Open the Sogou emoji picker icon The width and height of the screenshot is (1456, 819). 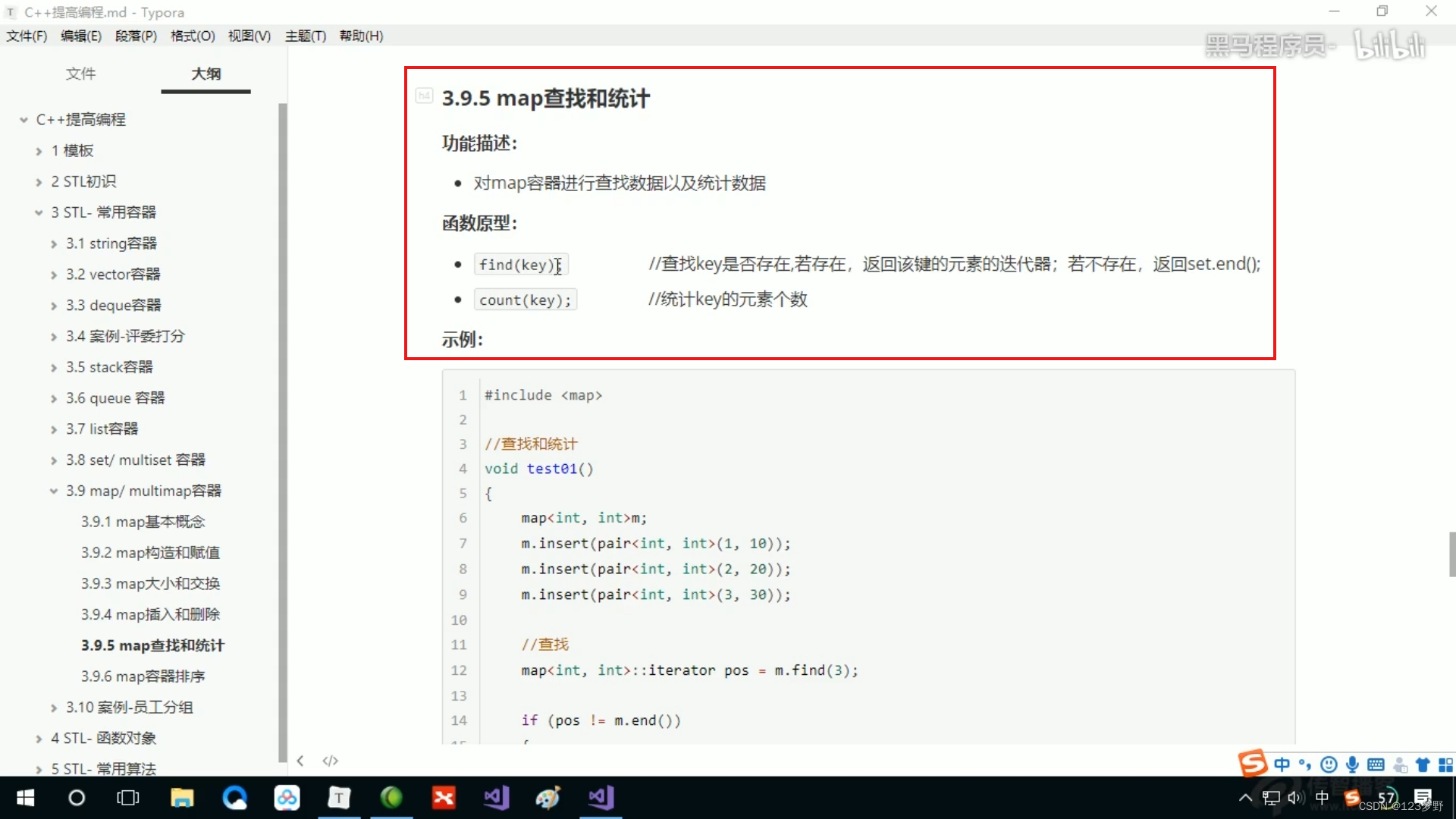coord(1329,764)
